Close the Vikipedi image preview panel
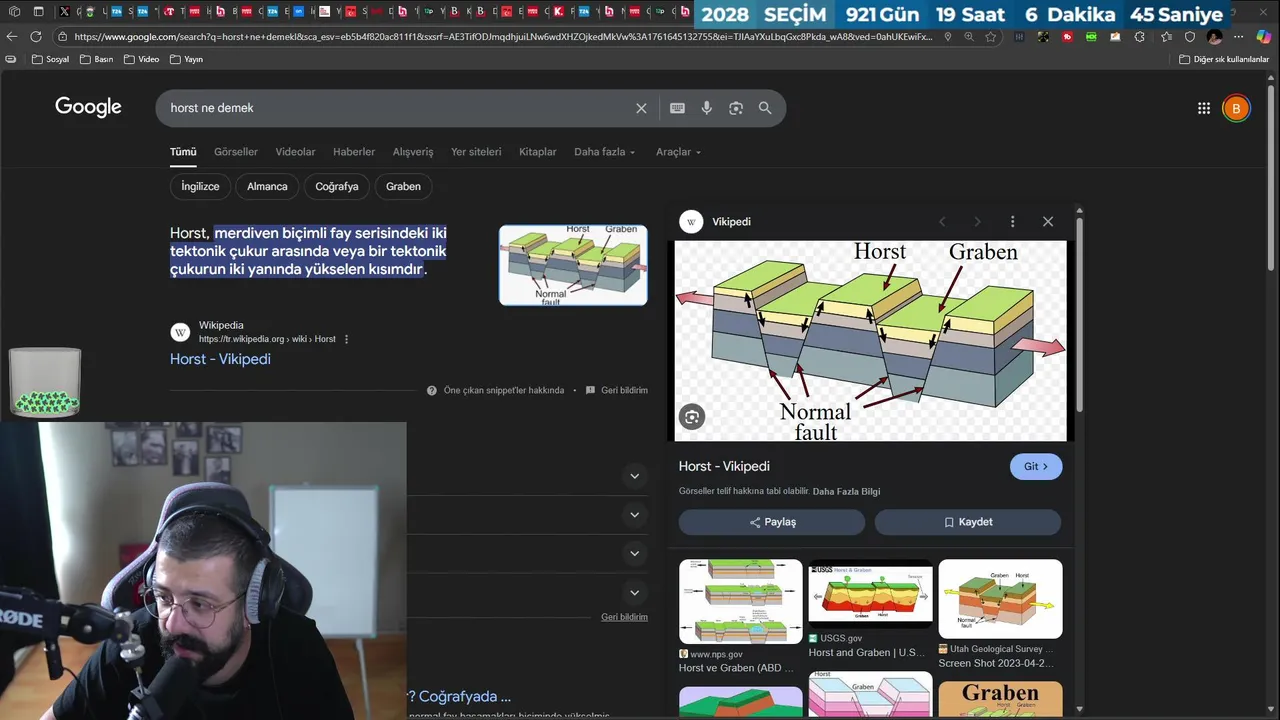 (1048, 221)
